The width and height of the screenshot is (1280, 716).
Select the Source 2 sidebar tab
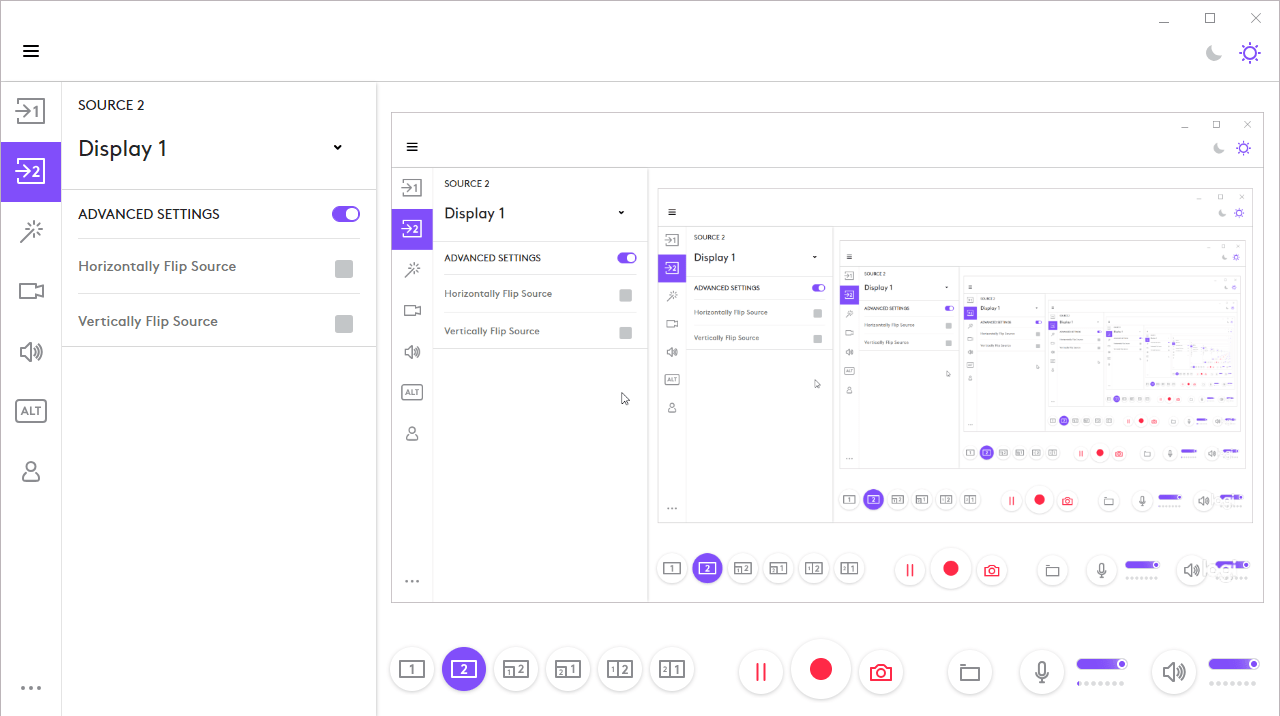(x=31, y=172)
